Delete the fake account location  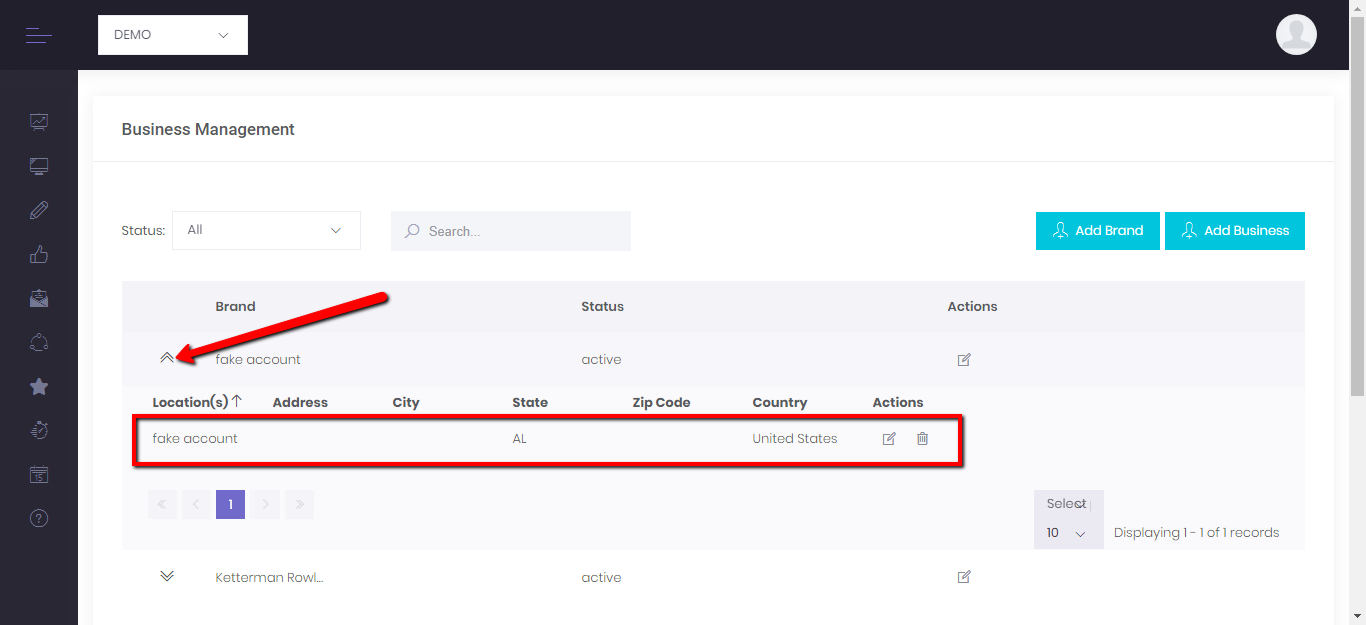pyautogui.click(x=922, y=438)
